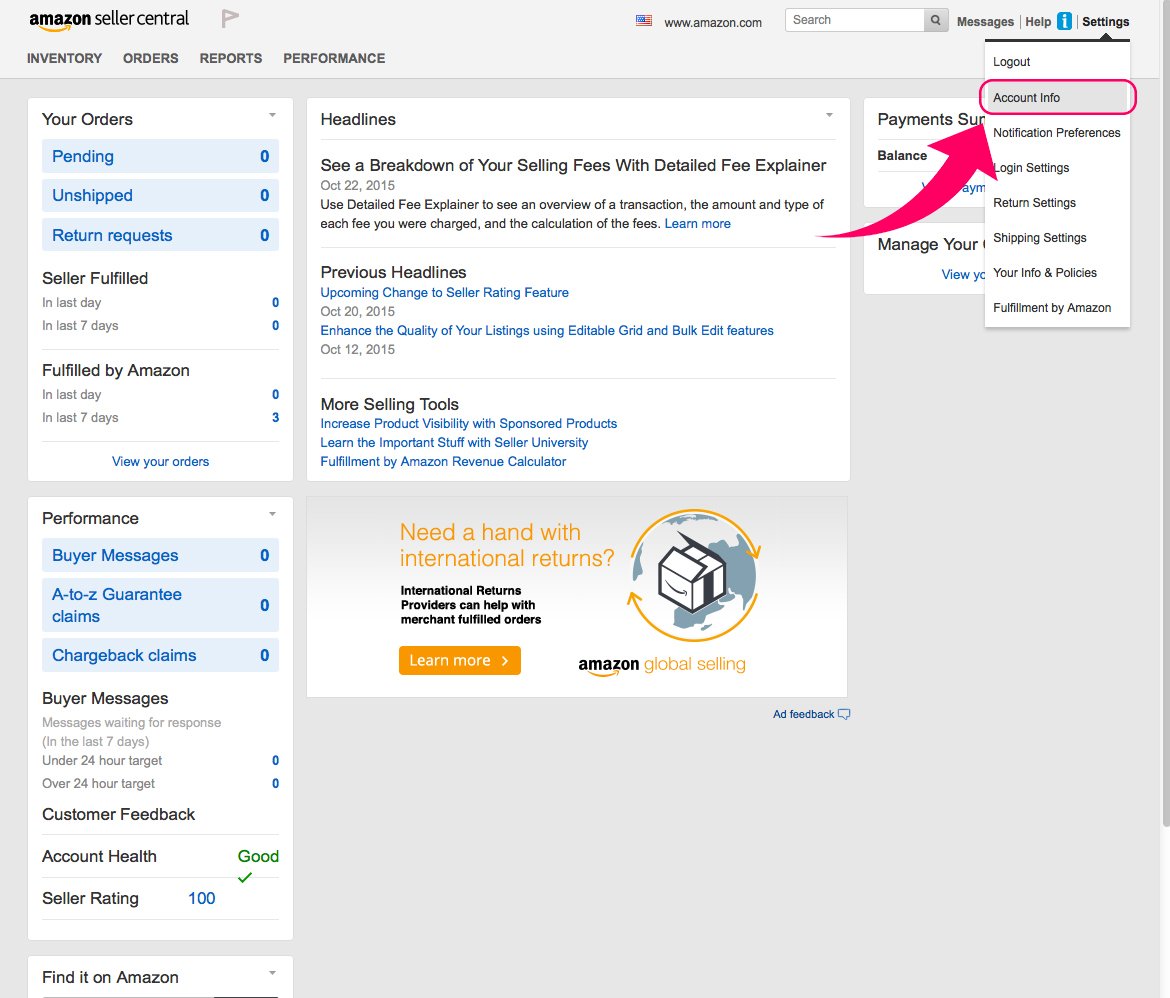This screenshot has width=1170, height=998.
Task: Open Enhance the Quality of Your Listings headline
Action: point(547,331)
